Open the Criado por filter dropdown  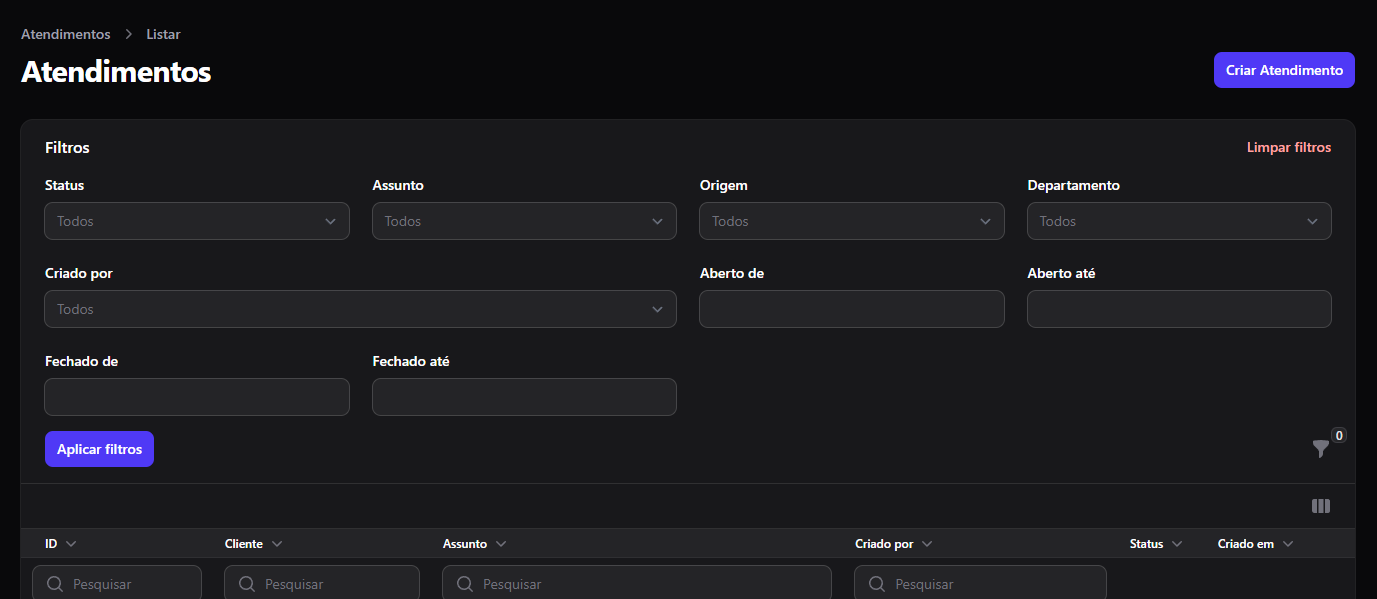click(x=360, y=309)
